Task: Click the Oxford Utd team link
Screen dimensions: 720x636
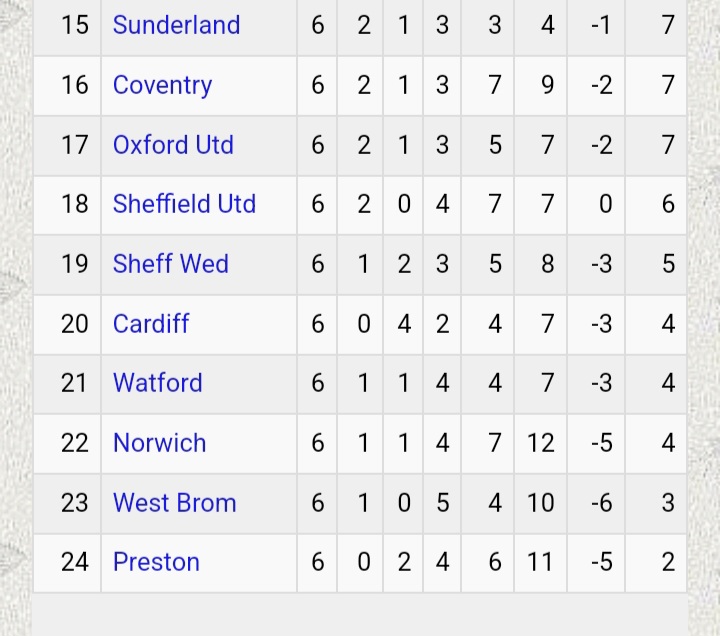Action: [173, 145]
